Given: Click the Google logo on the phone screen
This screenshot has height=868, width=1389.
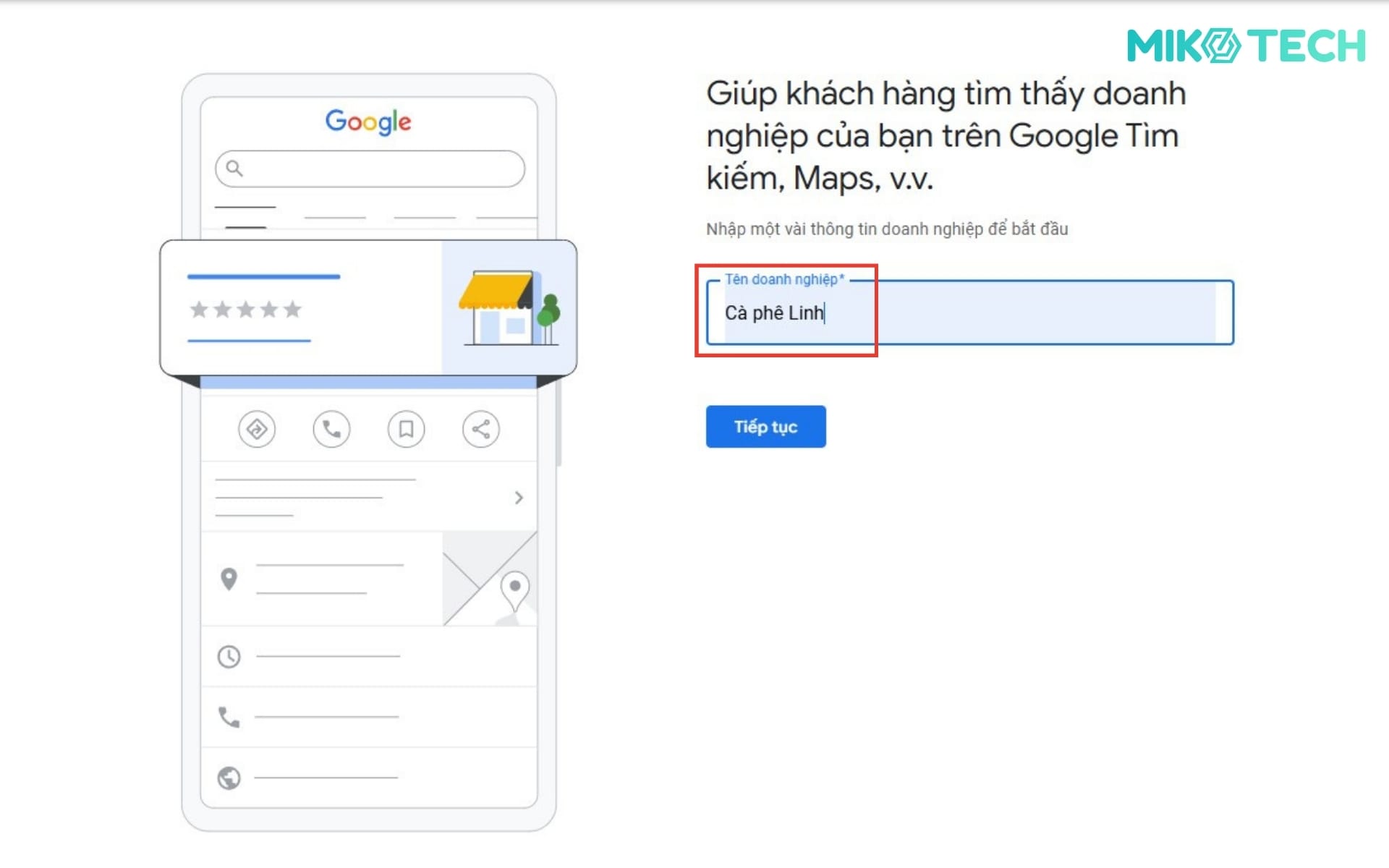Looking at the screenshot, I should [x=369, y=122].
